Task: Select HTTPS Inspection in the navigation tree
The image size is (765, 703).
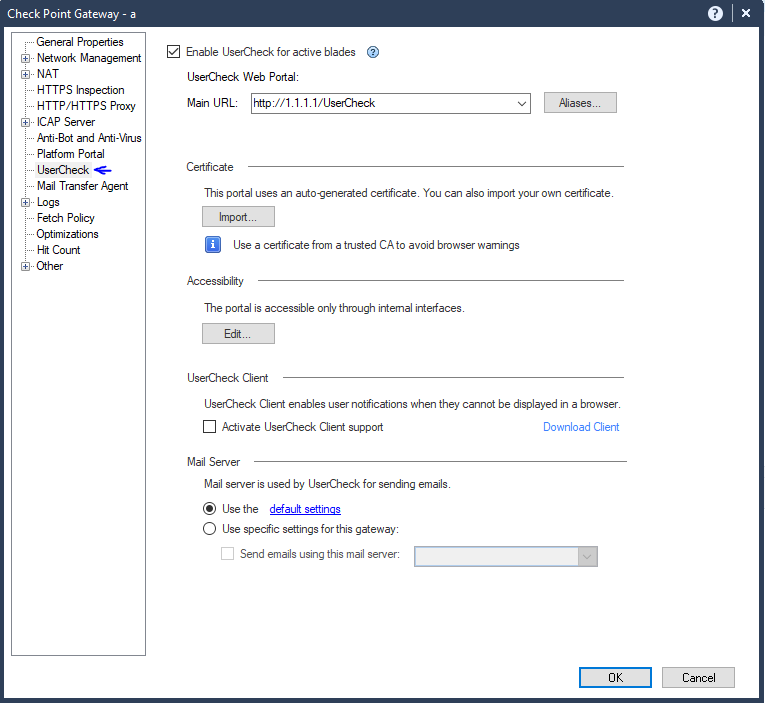Action: 80,90
